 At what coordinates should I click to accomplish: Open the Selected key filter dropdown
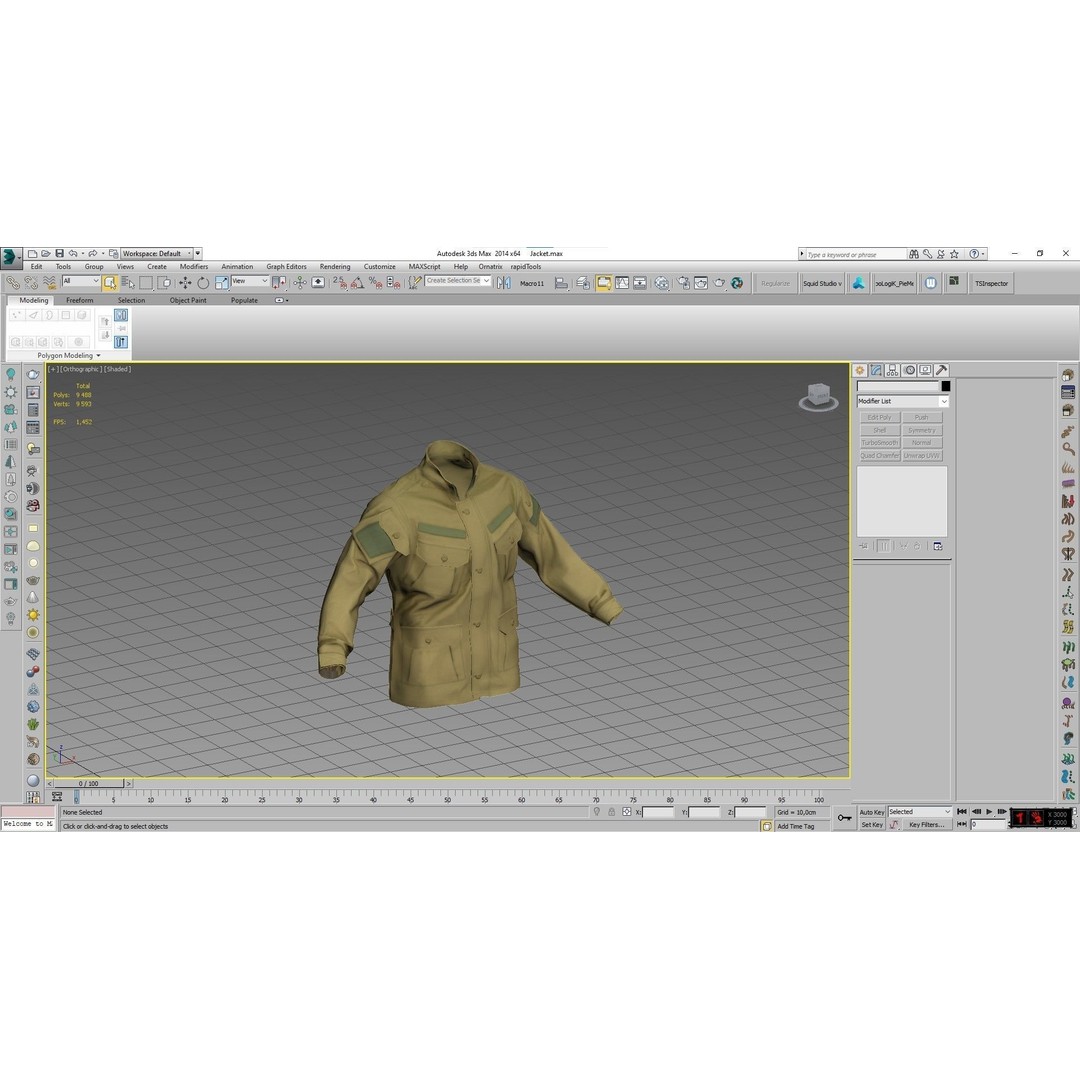(919, 812)
